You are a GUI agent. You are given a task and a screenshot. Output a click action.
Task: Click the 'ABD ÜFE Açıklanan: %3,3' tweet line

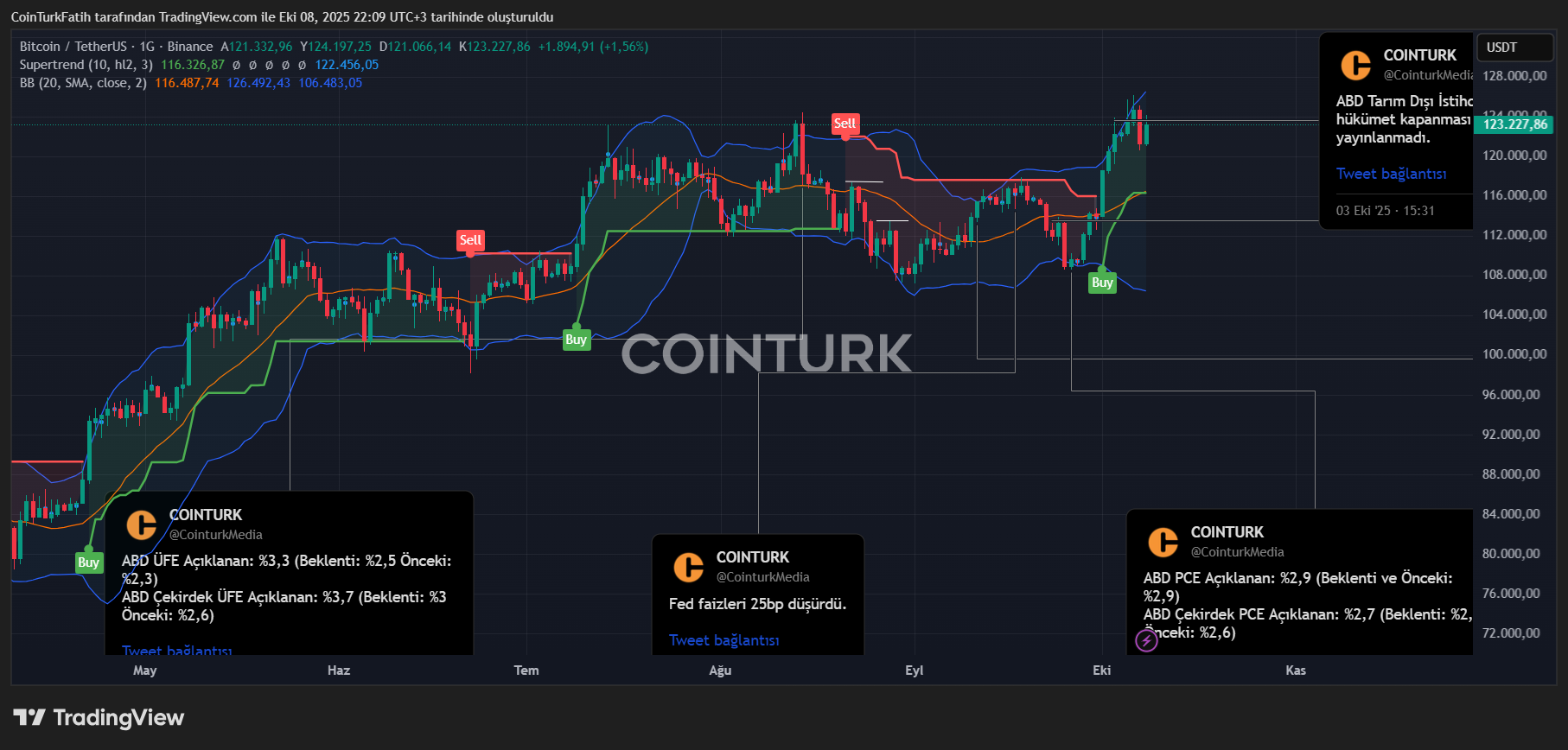(x=286, y=570)
